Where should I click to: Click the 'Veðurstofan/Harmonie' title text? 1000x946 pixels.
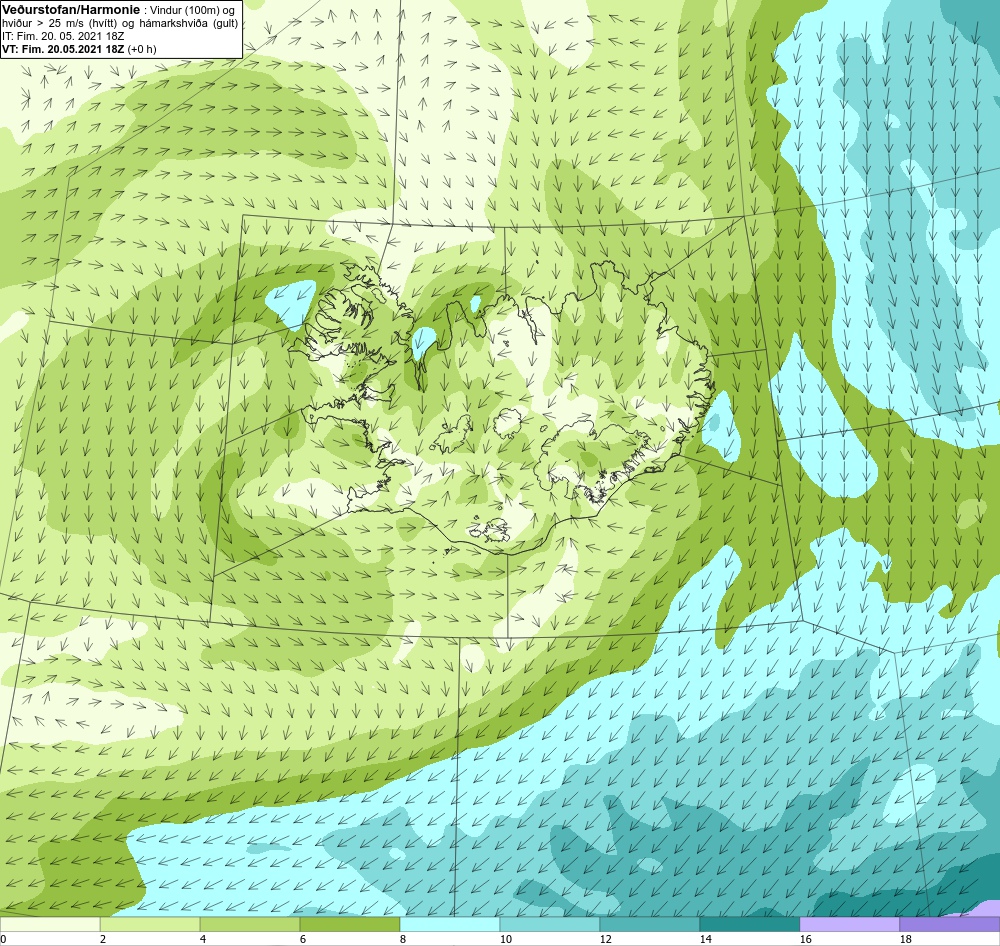(x=71, y=10)
